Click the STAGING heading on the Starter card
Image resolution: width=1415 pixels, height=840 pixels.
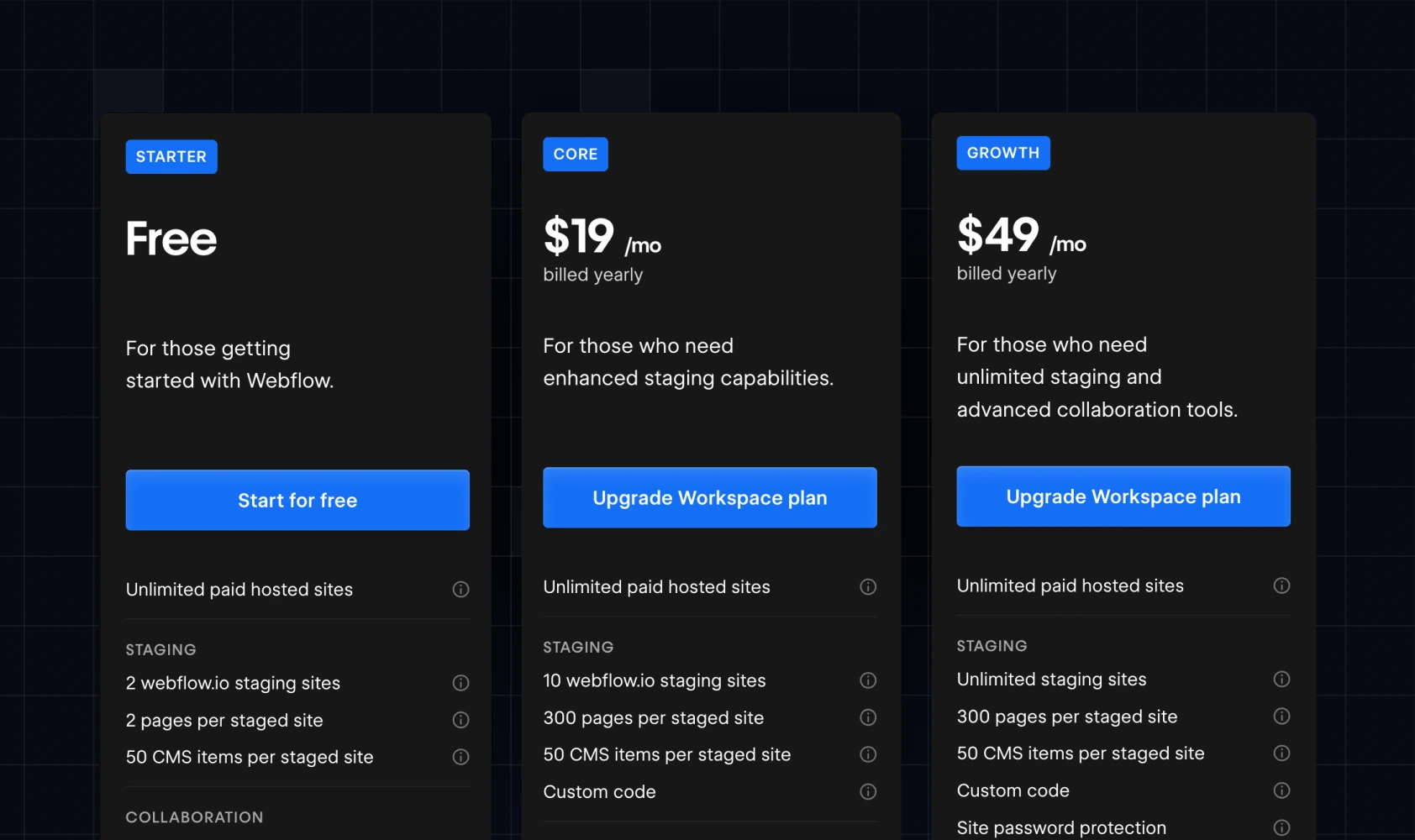(x=160, y=649)
